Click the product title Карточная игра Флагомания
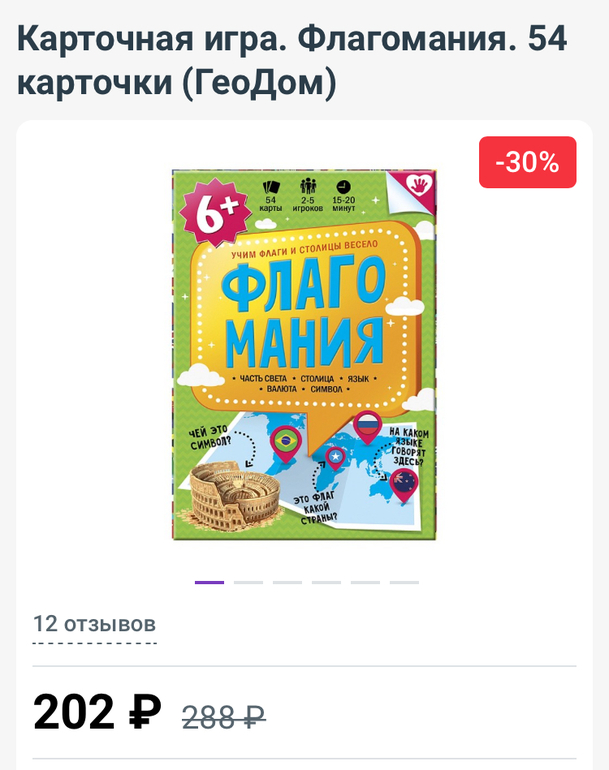 (292, 59)
